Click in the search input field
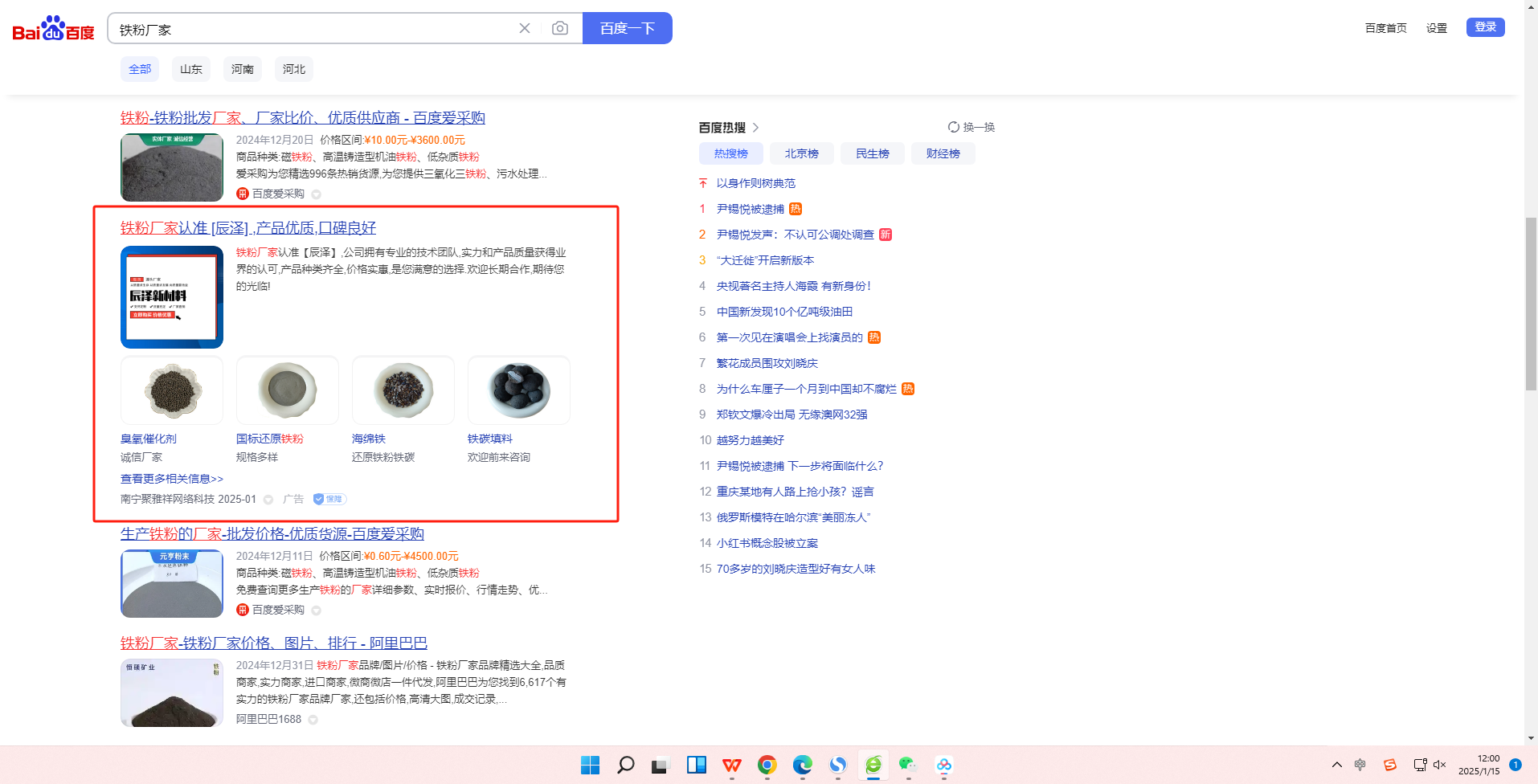This screenshot has height=784, width=1538. pyautogui.click(x=313, y=29)
